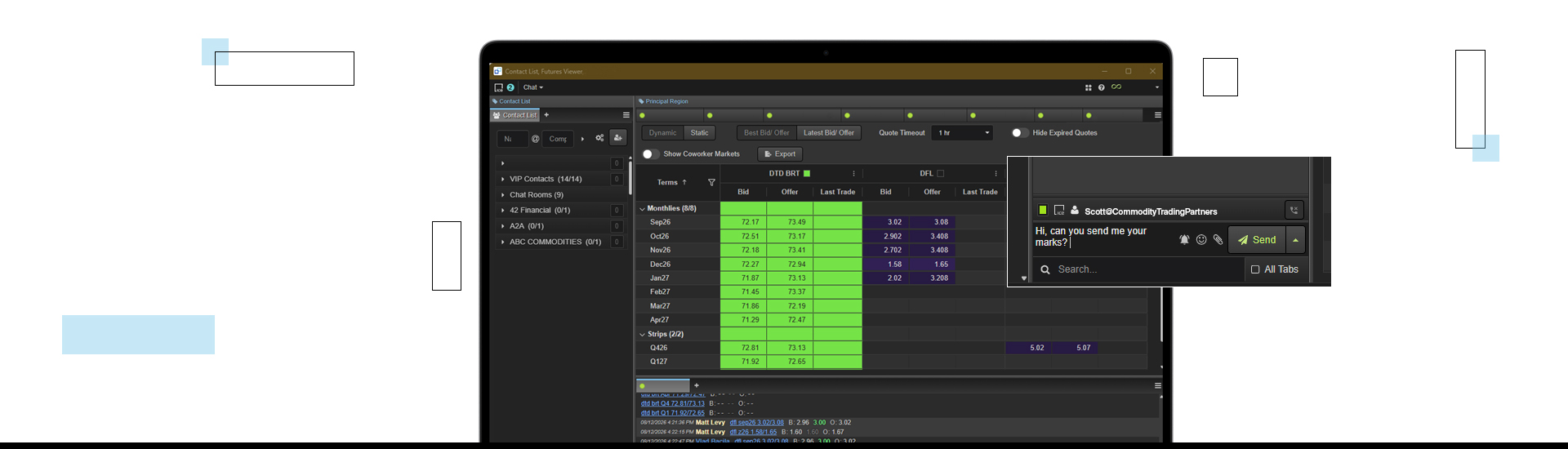Screen dimensions: 1568x449
Task: Select Static mode
Action: tap(700, 132)
